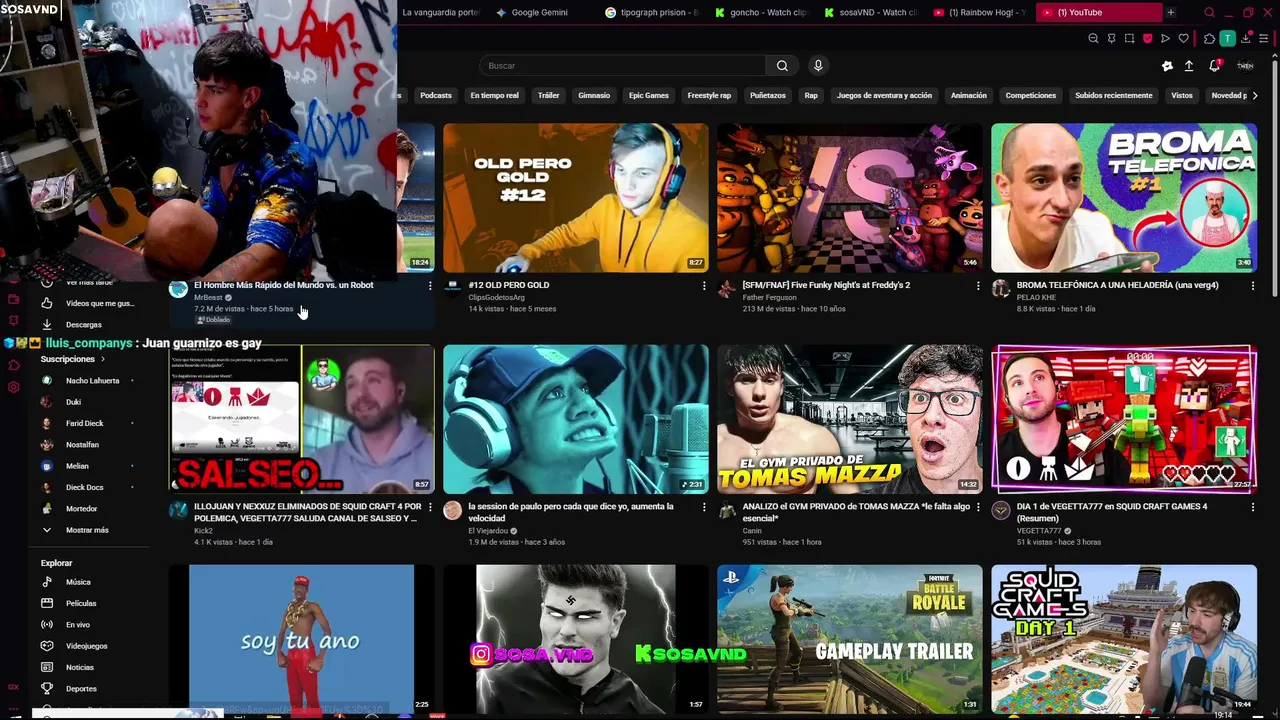This screenshot has height=720, width=1280.
Task: Open options menu for BROMA TELEFÓNICA video
Action: point(1252,286)
